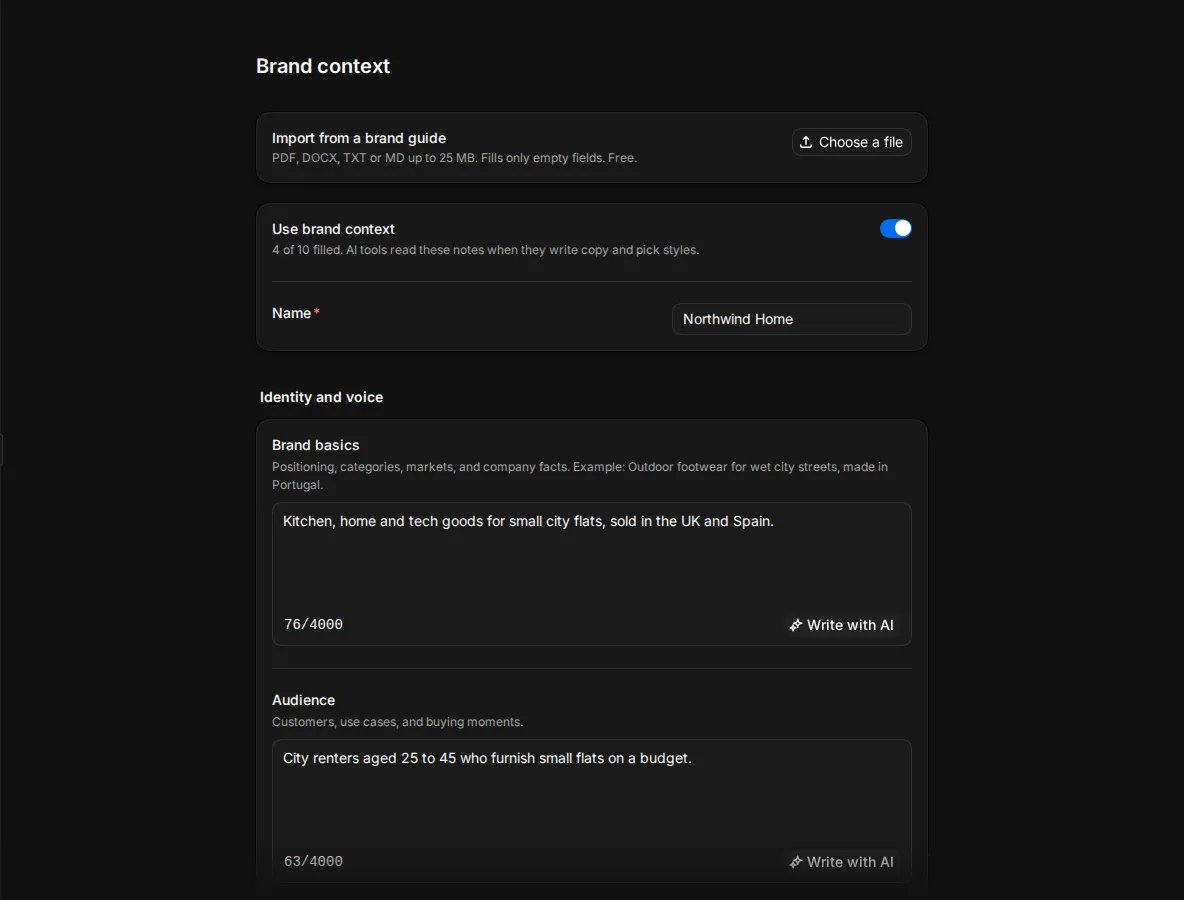Click the sparkle icon in Brand basics box

(796, 625)
